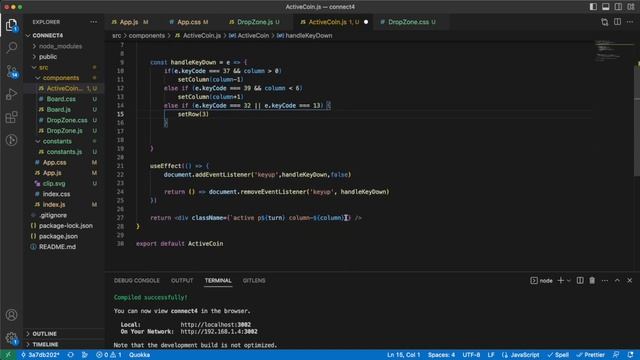Click the components breadcrumb segment
The width and height of the screenshot is (640, 360).
(147, 36)
